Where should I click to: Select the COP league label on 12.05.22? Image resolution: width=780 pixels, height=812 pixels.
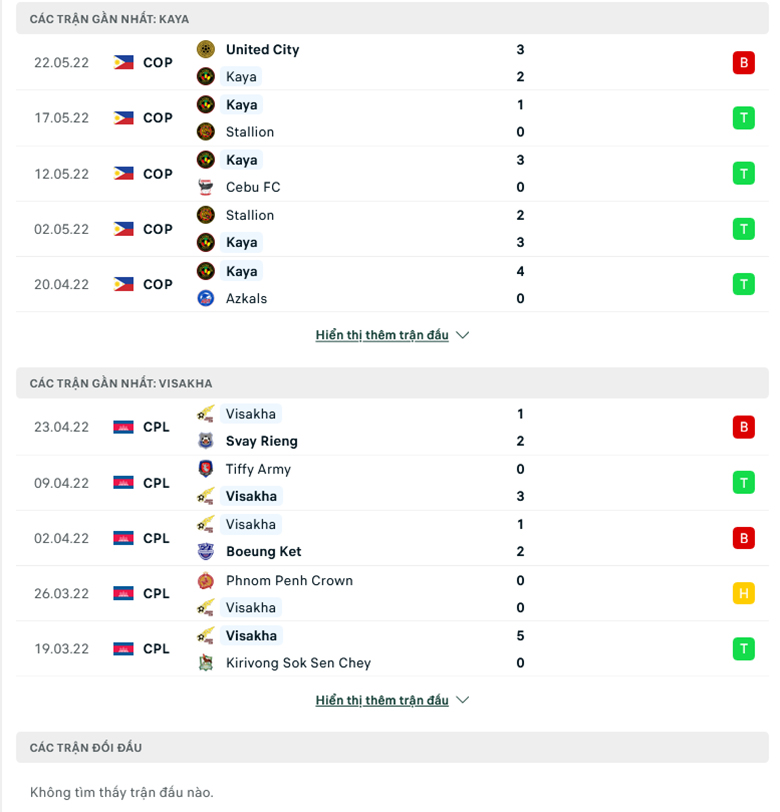[x=157, y=174]
